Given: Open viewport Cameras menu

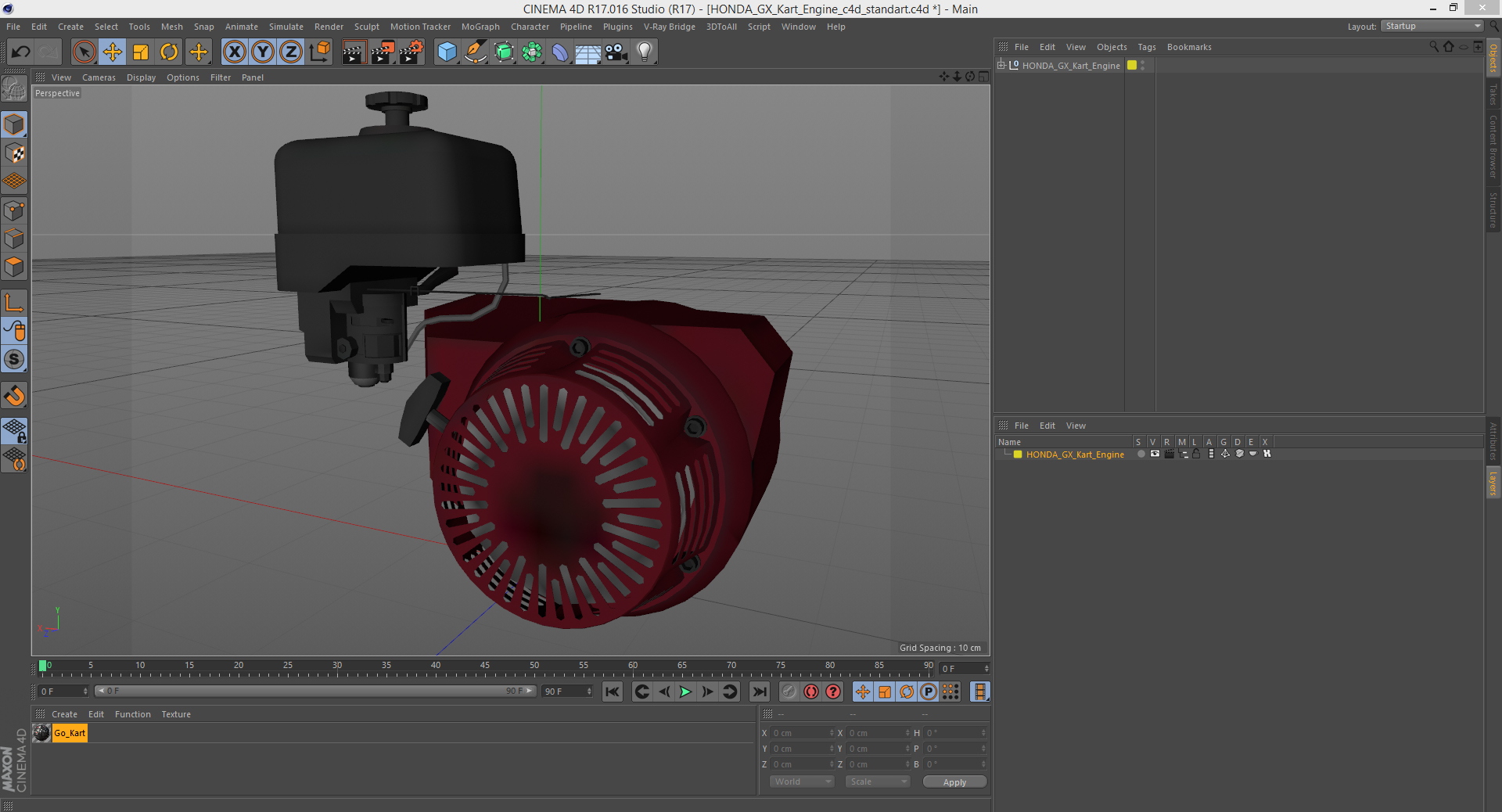Looking at the screenshot, I should 99,77.
